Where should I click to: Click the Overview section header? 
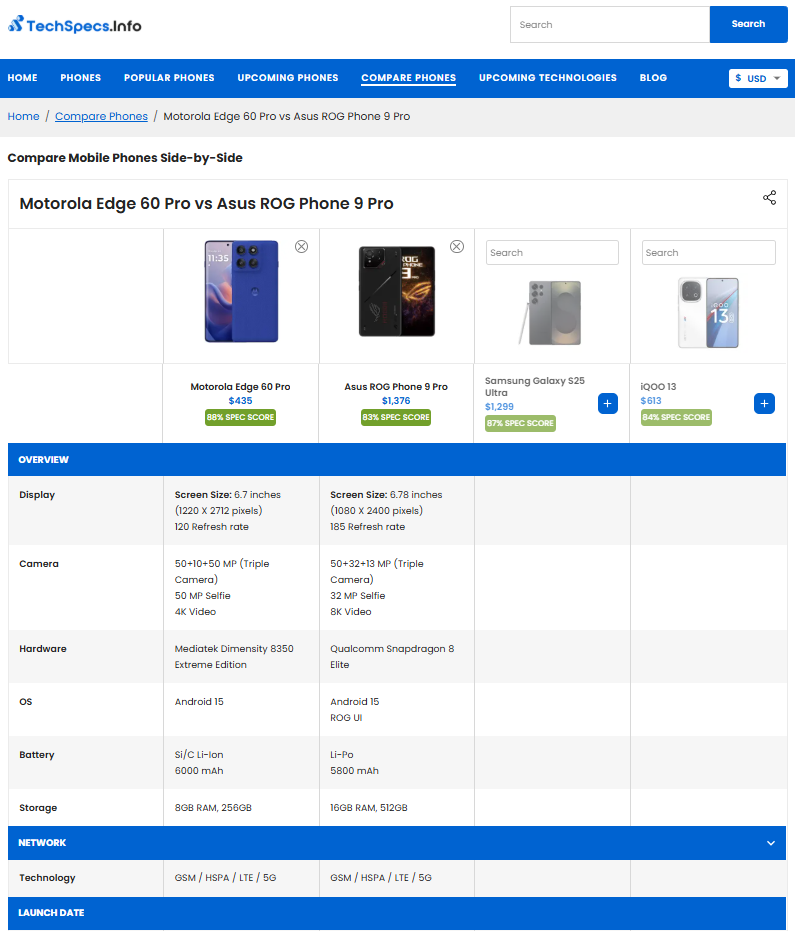click(397, 460)
